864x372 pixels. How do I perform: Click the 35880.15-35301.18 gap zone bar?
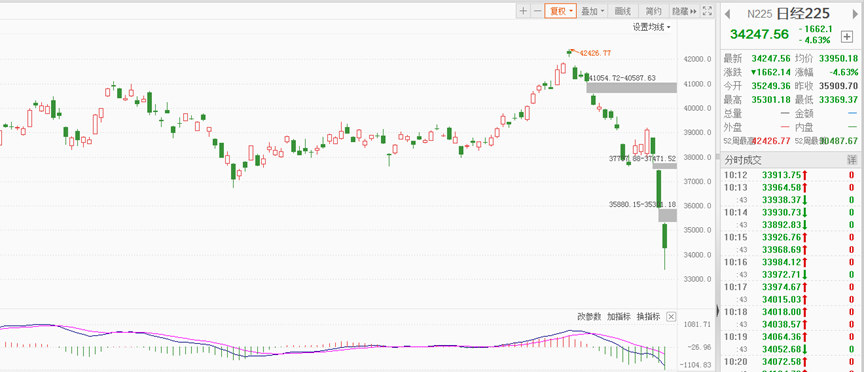click(x=668, y=215)
